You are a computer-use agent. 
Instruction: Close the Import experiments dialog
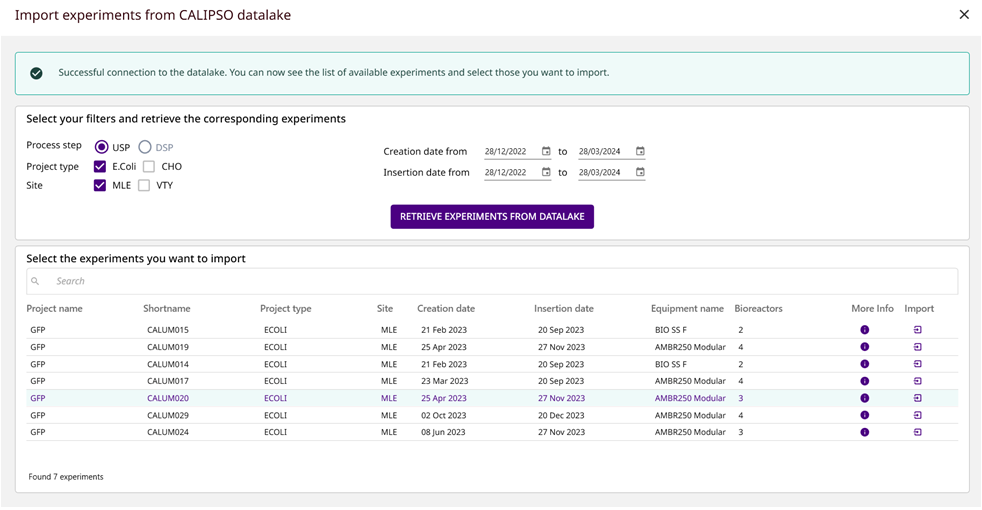963,15
